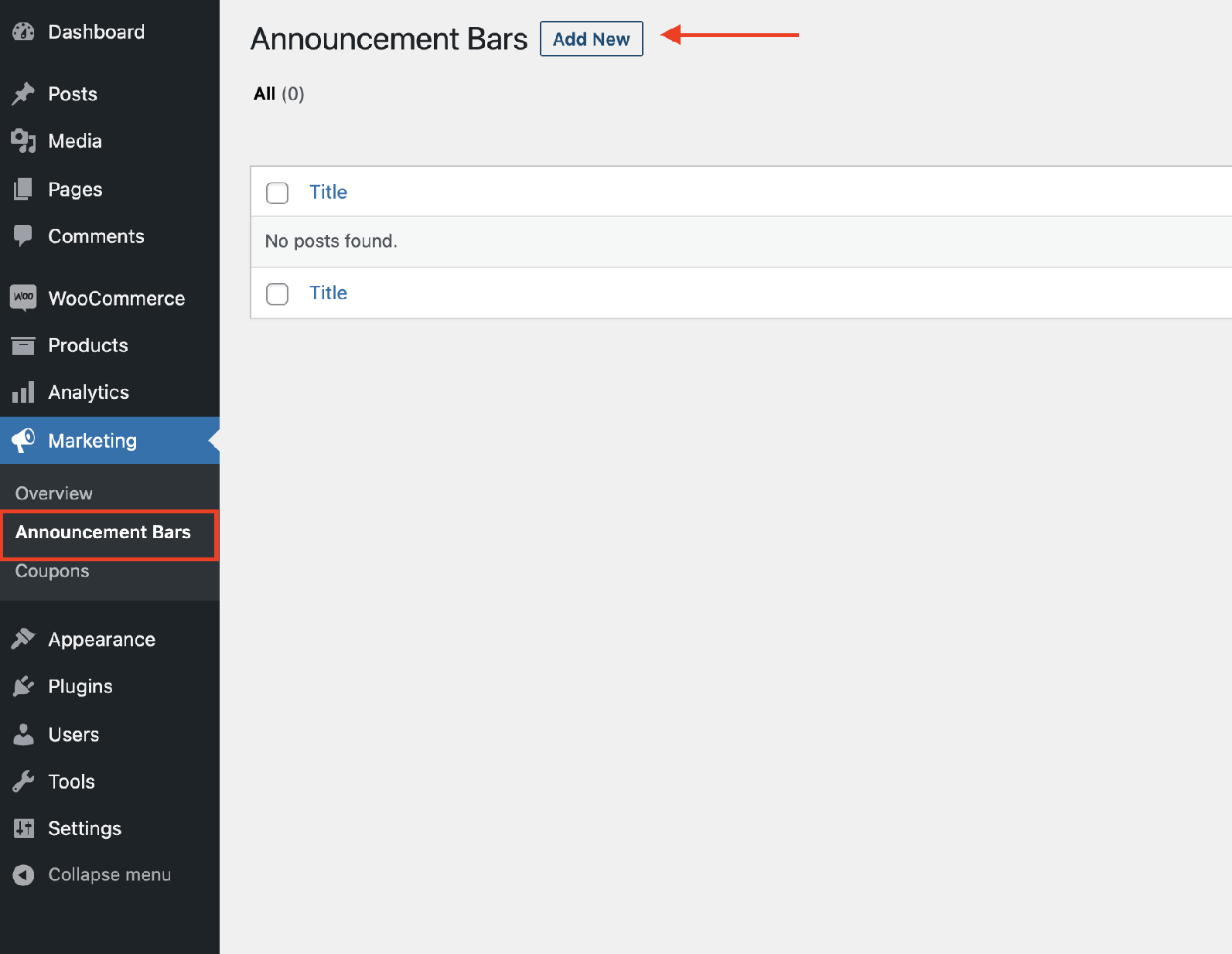
Task: Click the Tools wrench icon
Action: point(23,781)
